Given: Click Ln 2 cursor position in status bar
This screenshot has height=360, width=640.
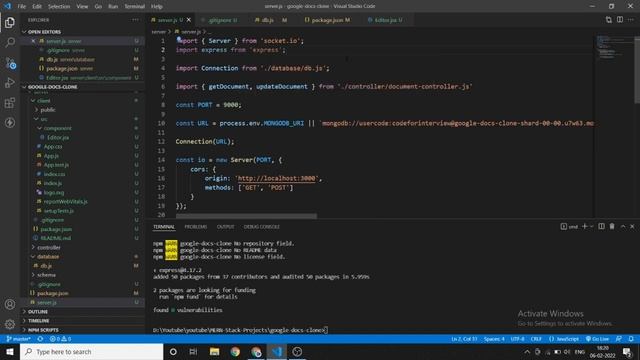Looking at the screenshot, I should coord(464,339).
